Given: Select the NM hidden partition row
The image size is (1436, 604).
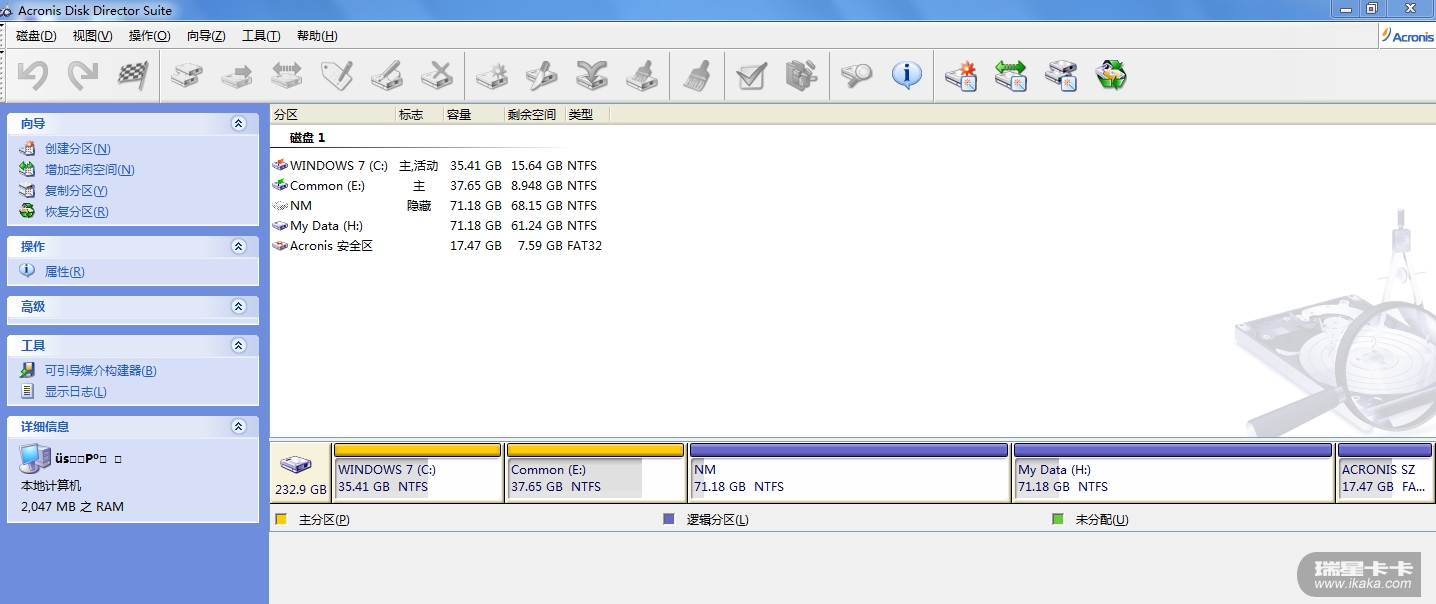Looking at the screenshot, I should coord(437,206).
